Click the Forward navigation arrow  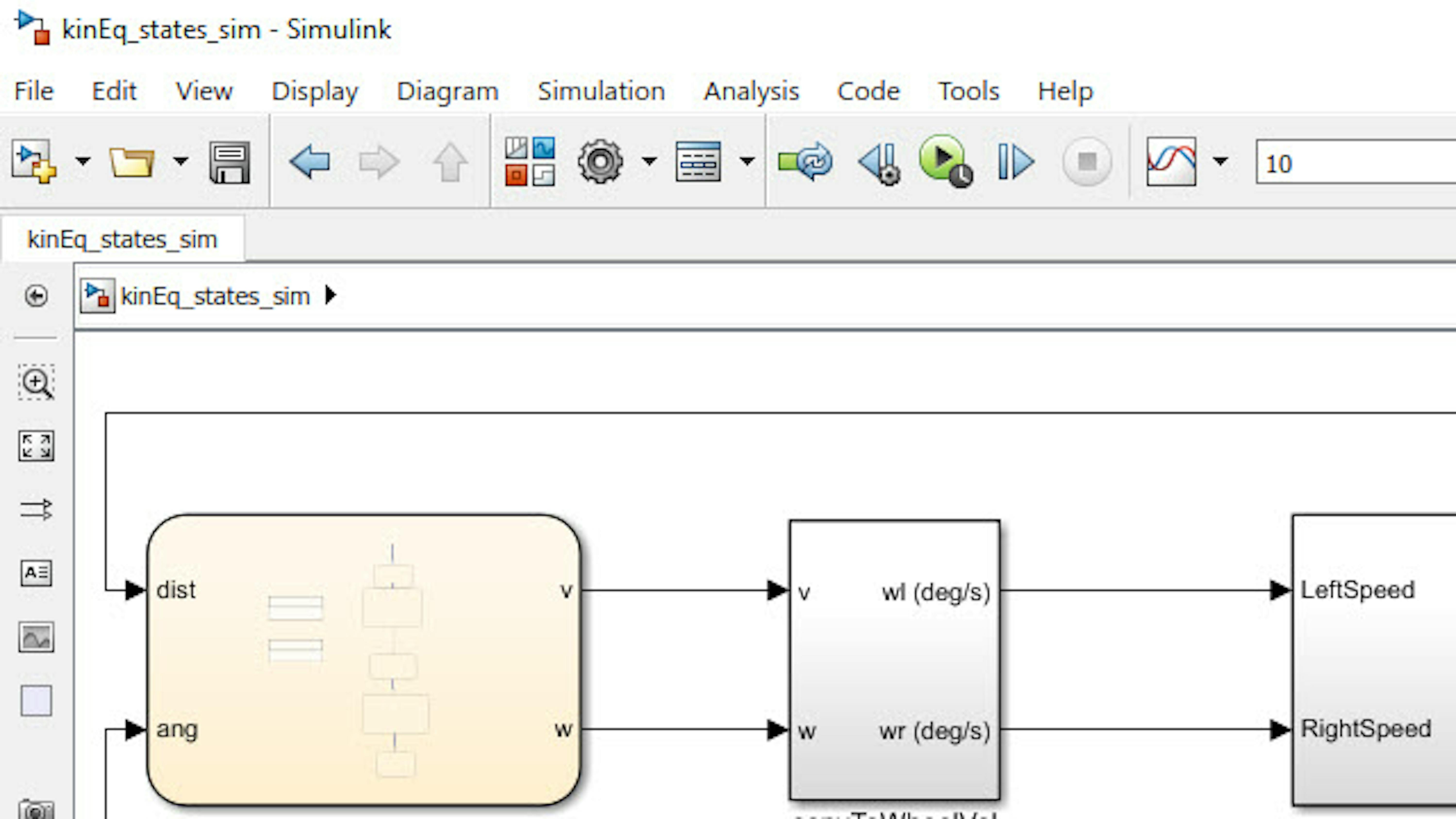379,162
